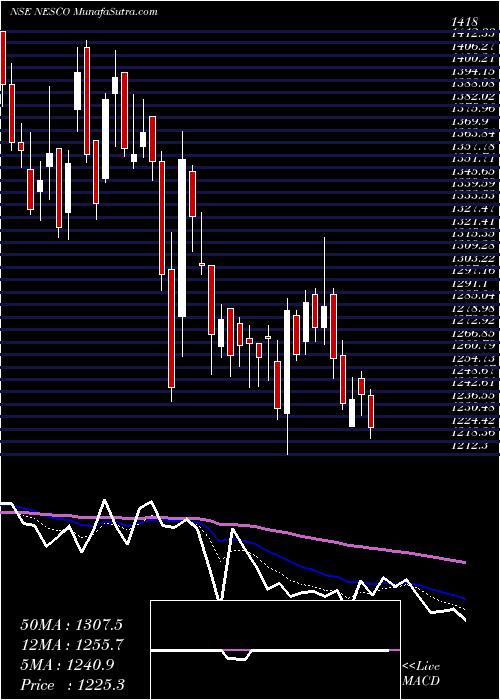Click the NSE NESCO MunafaSutra.com chart title
The width and height of the screenshot is (500, 700).
pos(84,12)
